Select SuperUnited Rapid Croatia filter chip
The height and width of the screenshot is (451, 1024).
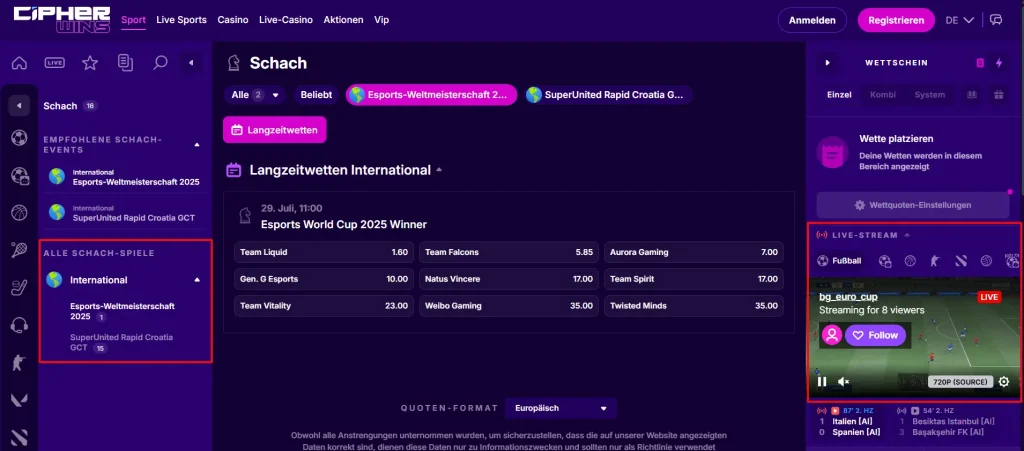[x=607, y=95]
